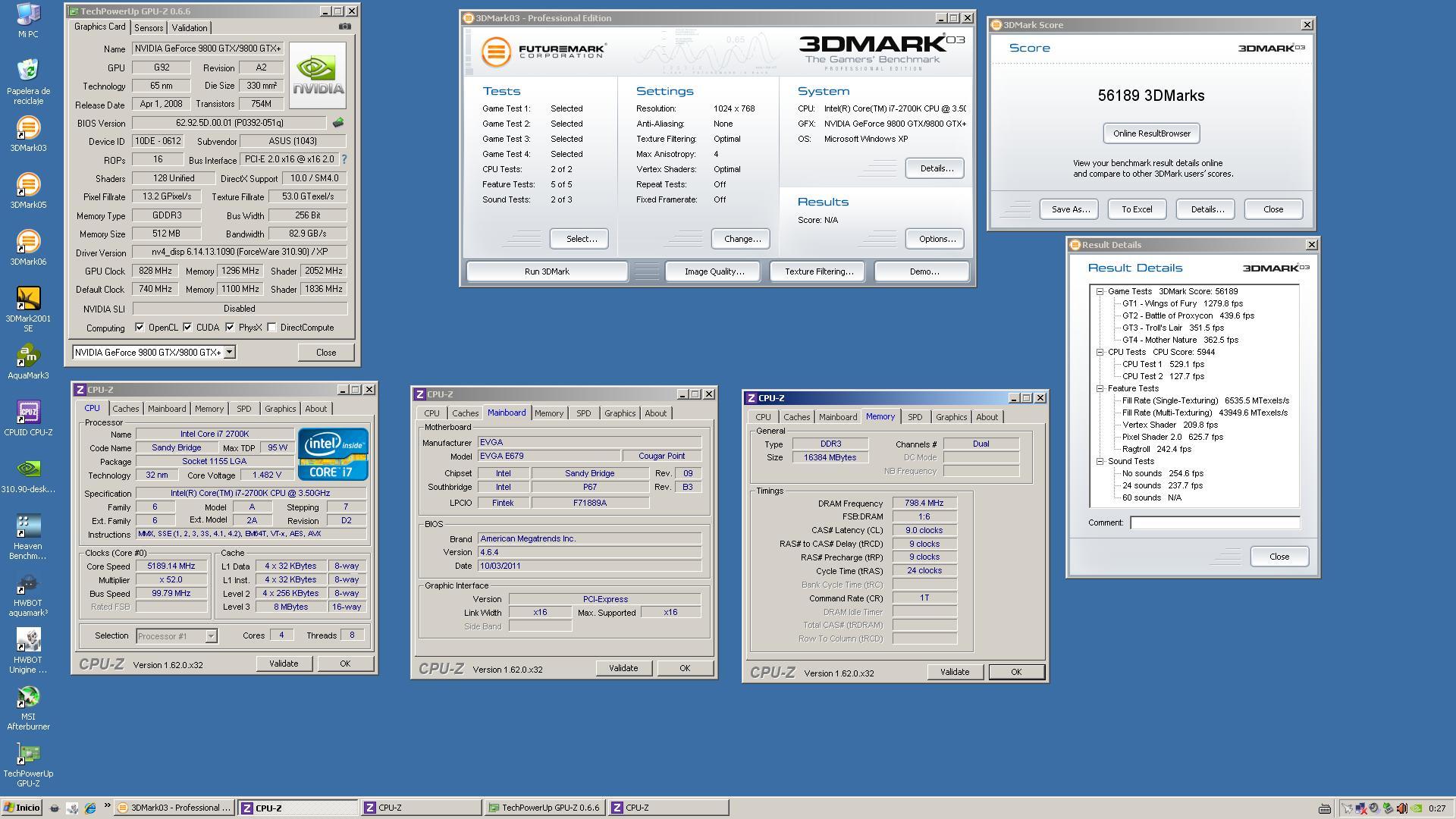Click Texture Filtering... button
The height and width of the screenshot is (819, 1456).
pyautogui.click(x=818, y=271)
